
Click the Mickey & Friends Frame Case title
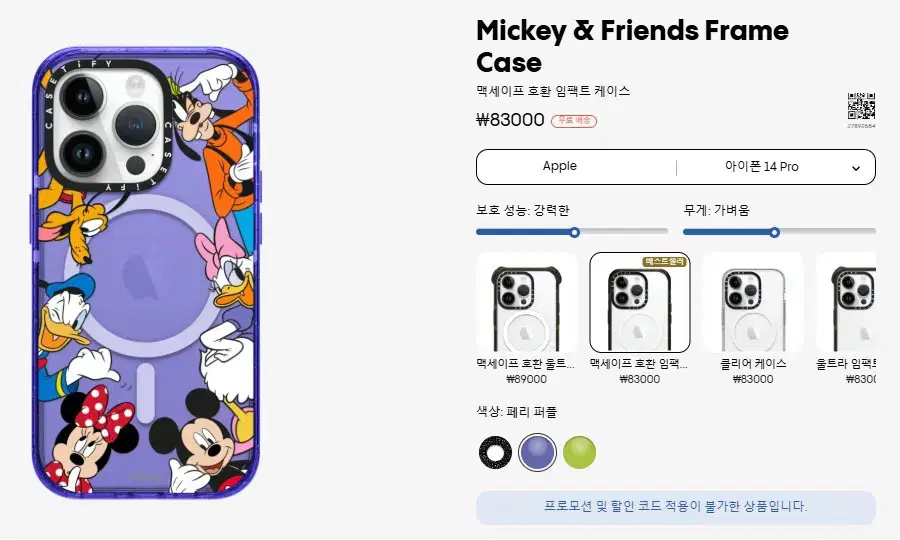(633, 46)
